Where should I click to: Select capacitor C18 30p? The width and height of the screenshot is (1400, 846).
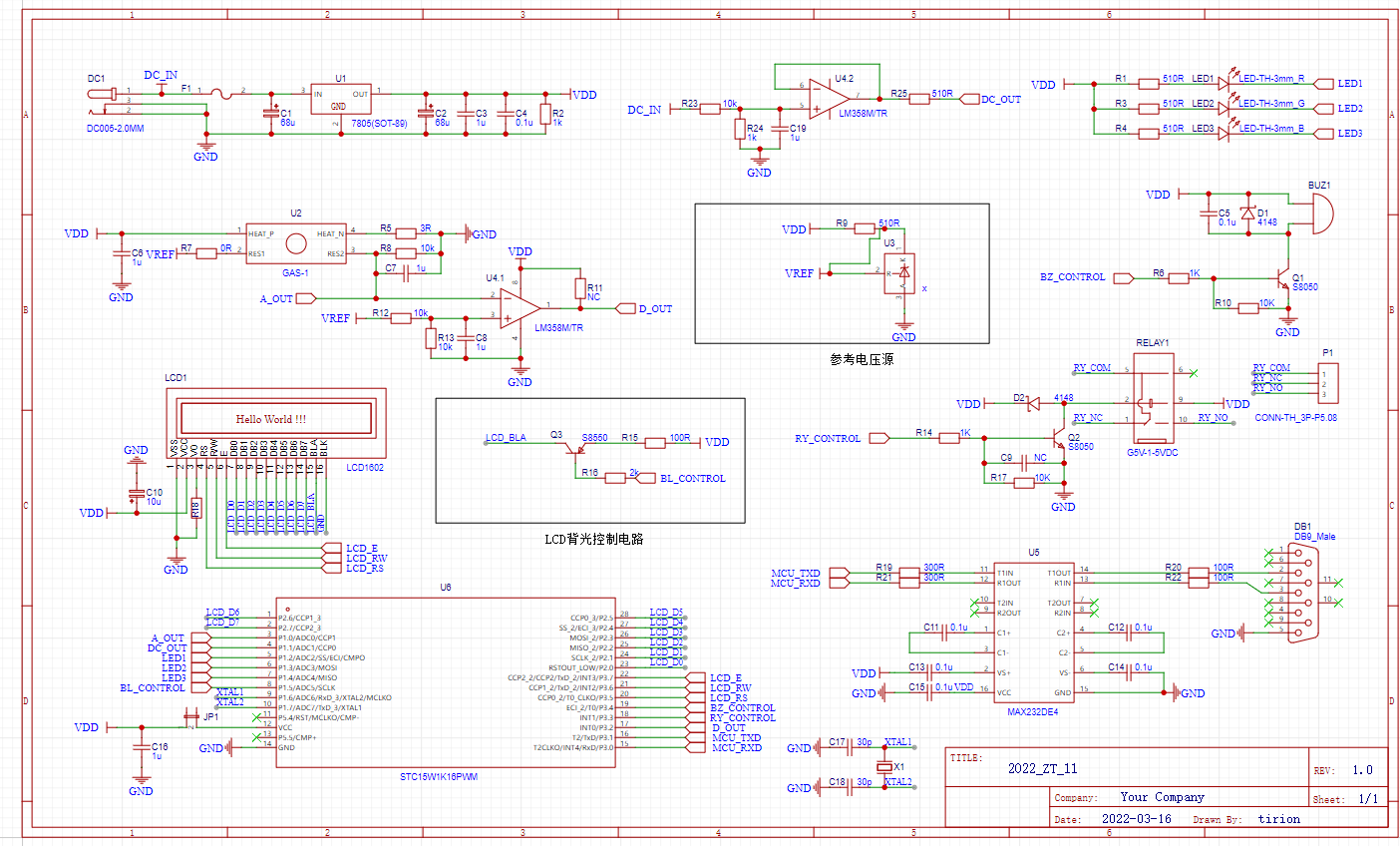(851, 787)
